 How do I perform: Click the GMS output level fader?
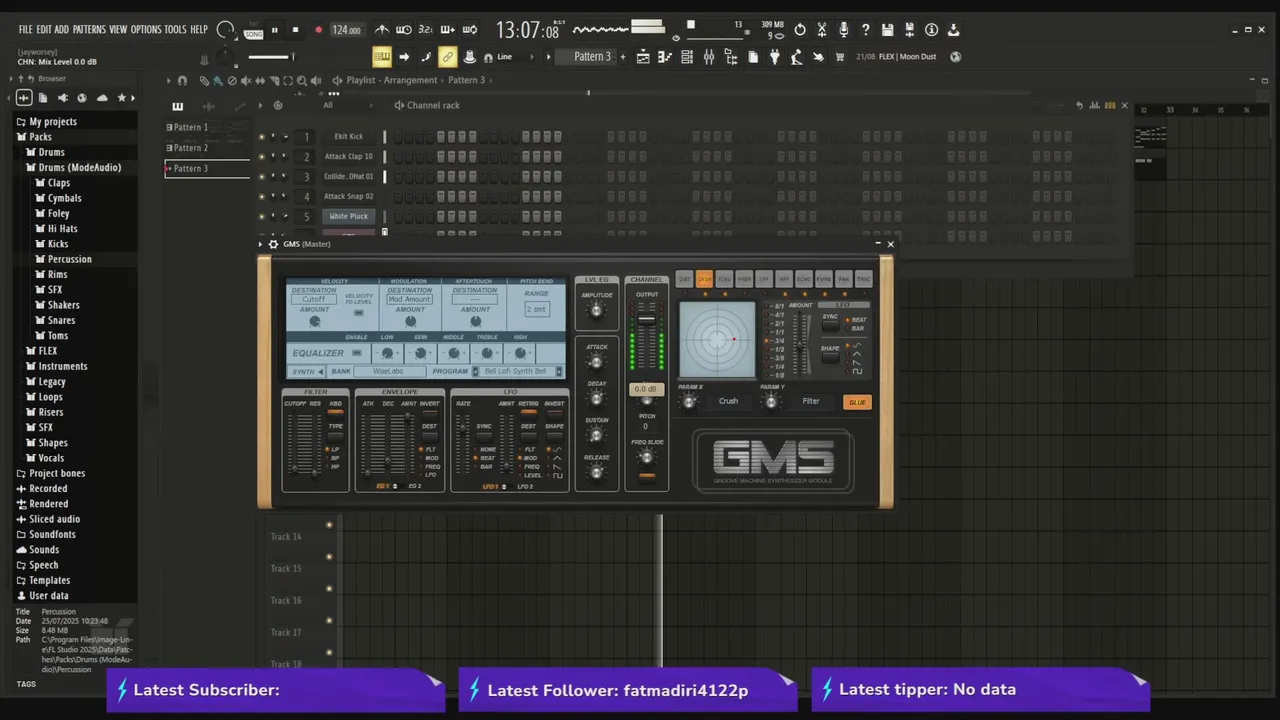[x=647, y=320]
